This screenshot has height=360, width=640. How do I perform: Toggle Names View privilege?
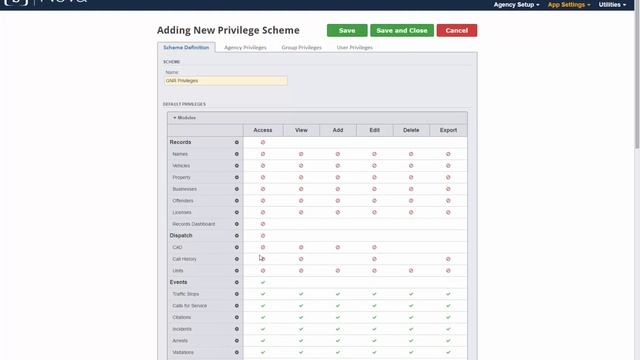(301, 154)
